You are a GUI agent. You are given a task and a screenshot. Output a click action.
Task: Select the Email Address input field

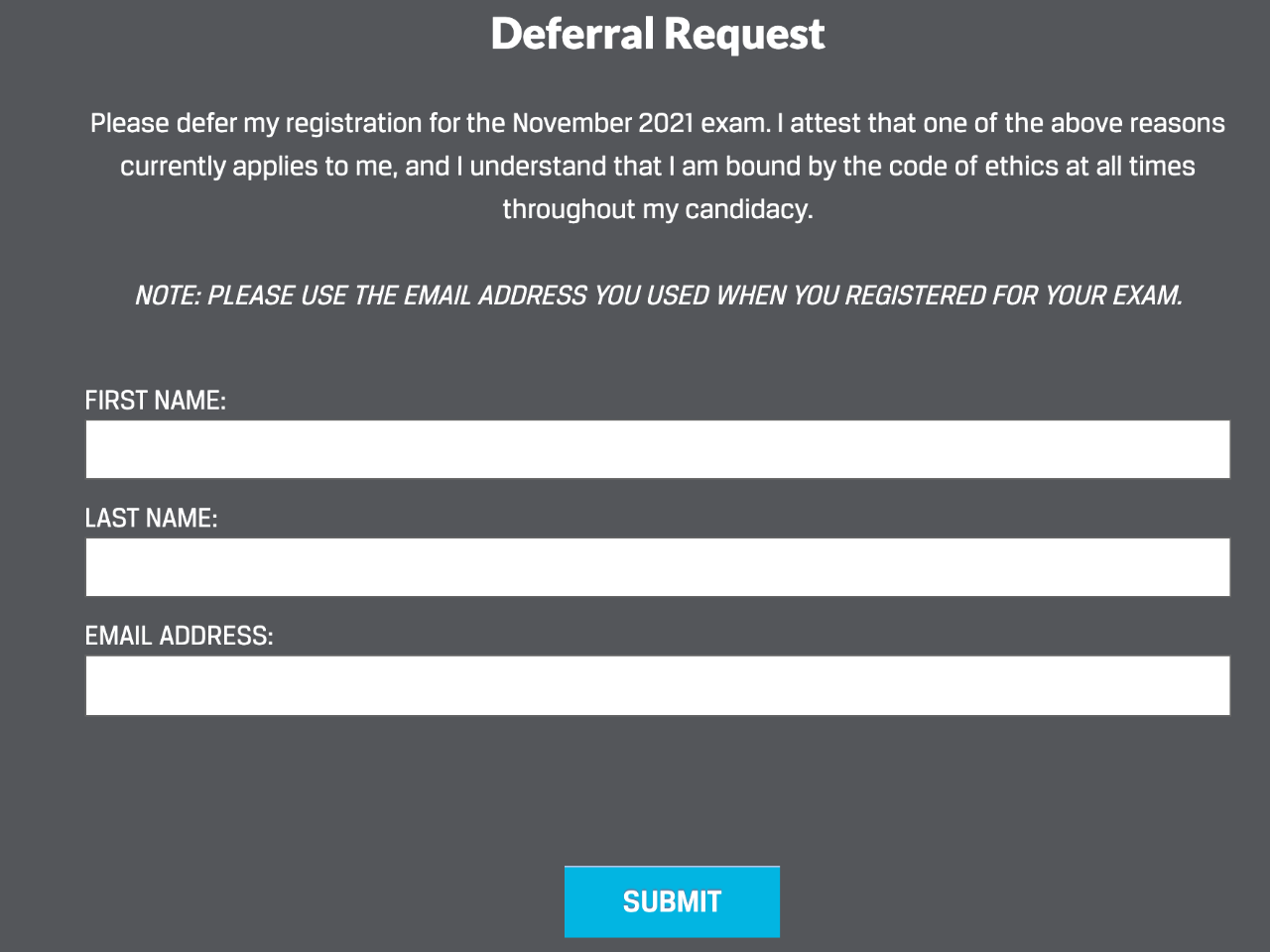click(657, 685)
